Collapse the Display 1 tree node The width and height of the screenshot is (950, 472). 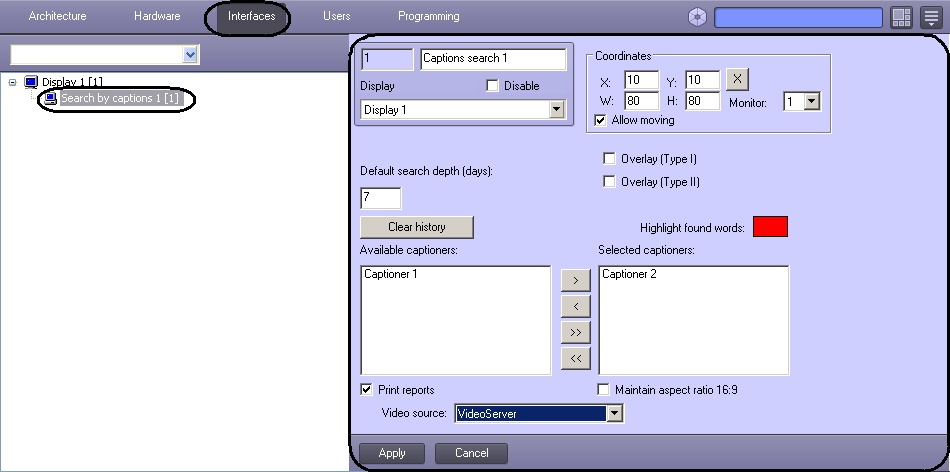tap(12, 82)
